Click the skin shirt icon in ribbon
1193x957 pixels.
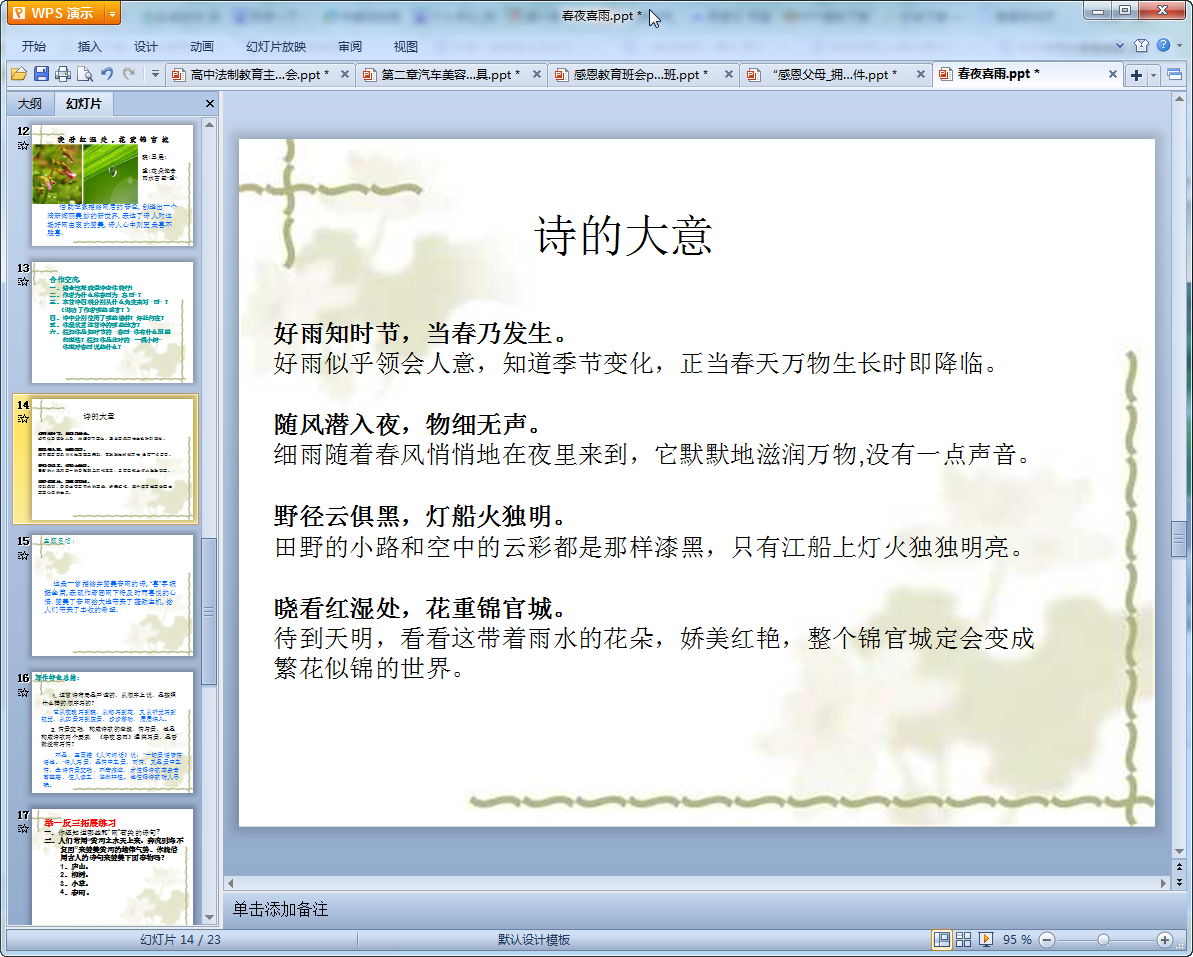coord(1141,46)
